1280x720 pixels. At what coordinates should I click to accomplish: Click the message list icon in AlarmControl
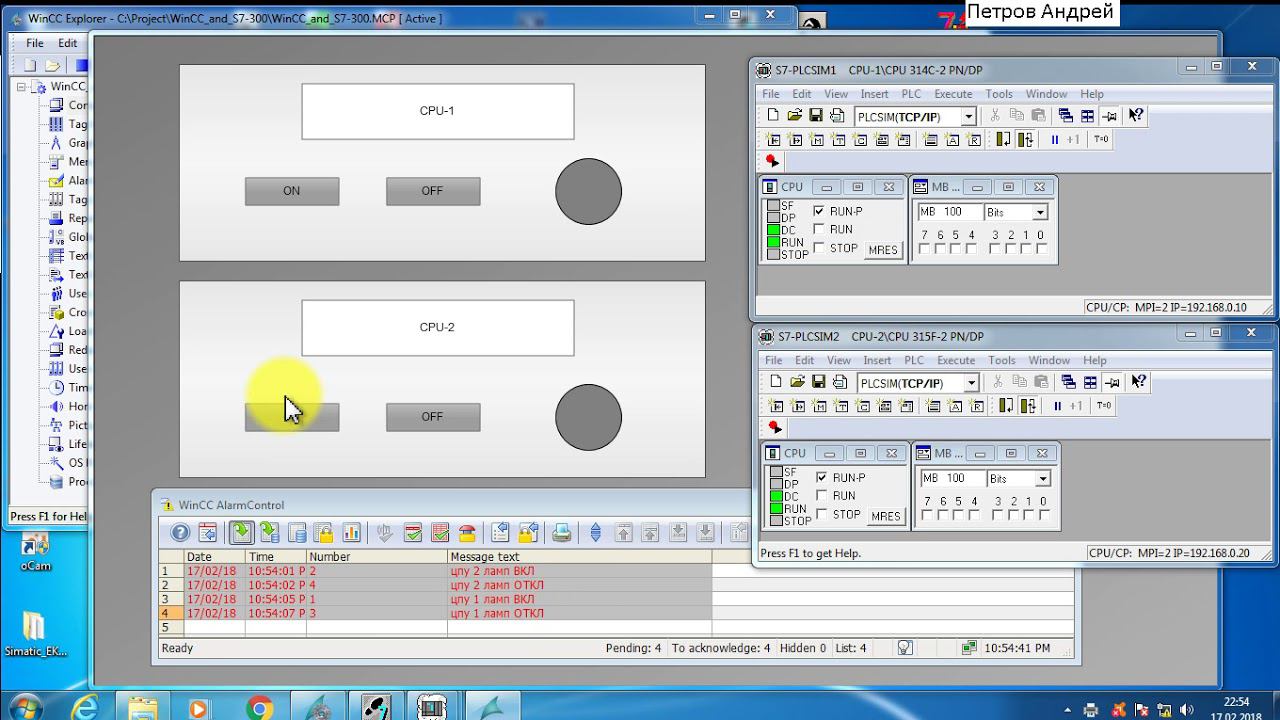tap(241, 533)
